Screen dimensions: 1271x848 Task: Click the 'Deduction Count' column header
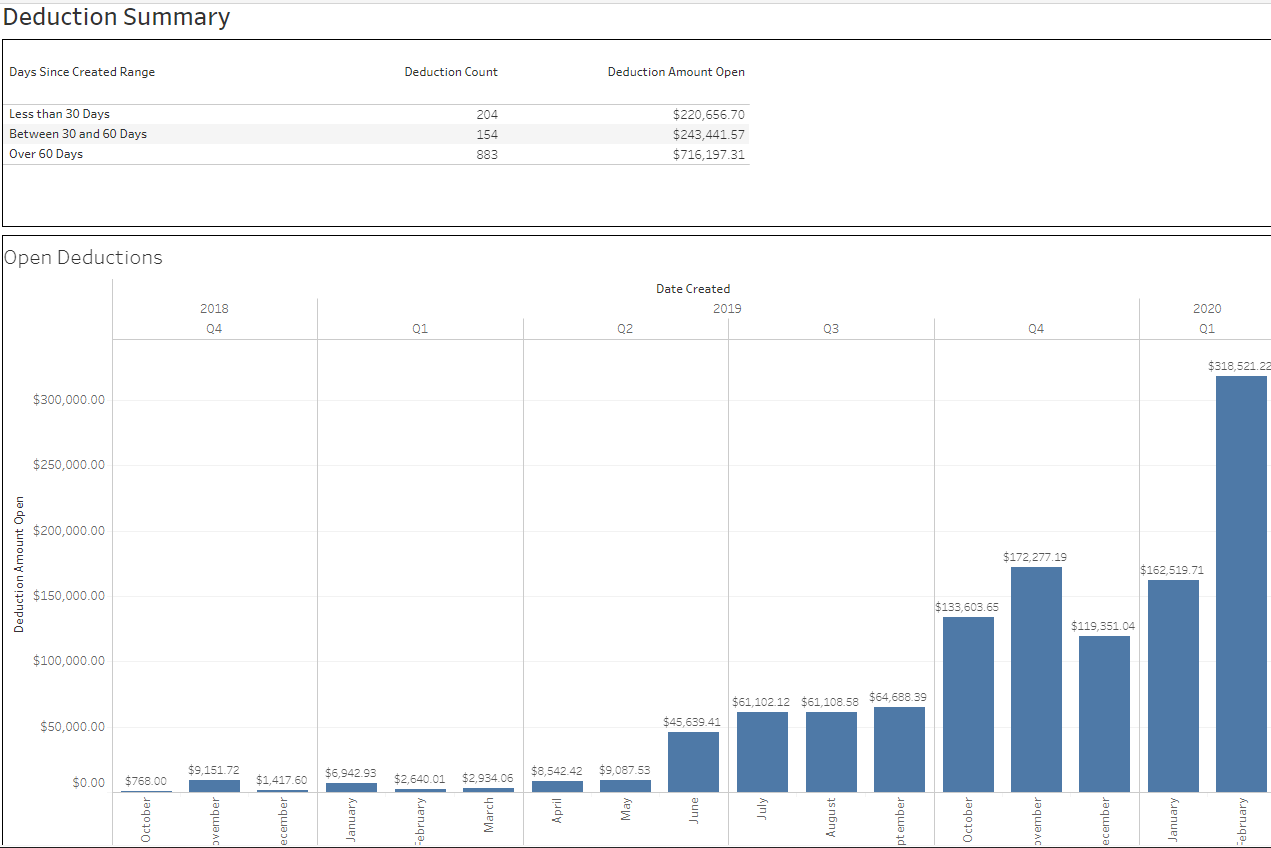(x=450, y=72)
